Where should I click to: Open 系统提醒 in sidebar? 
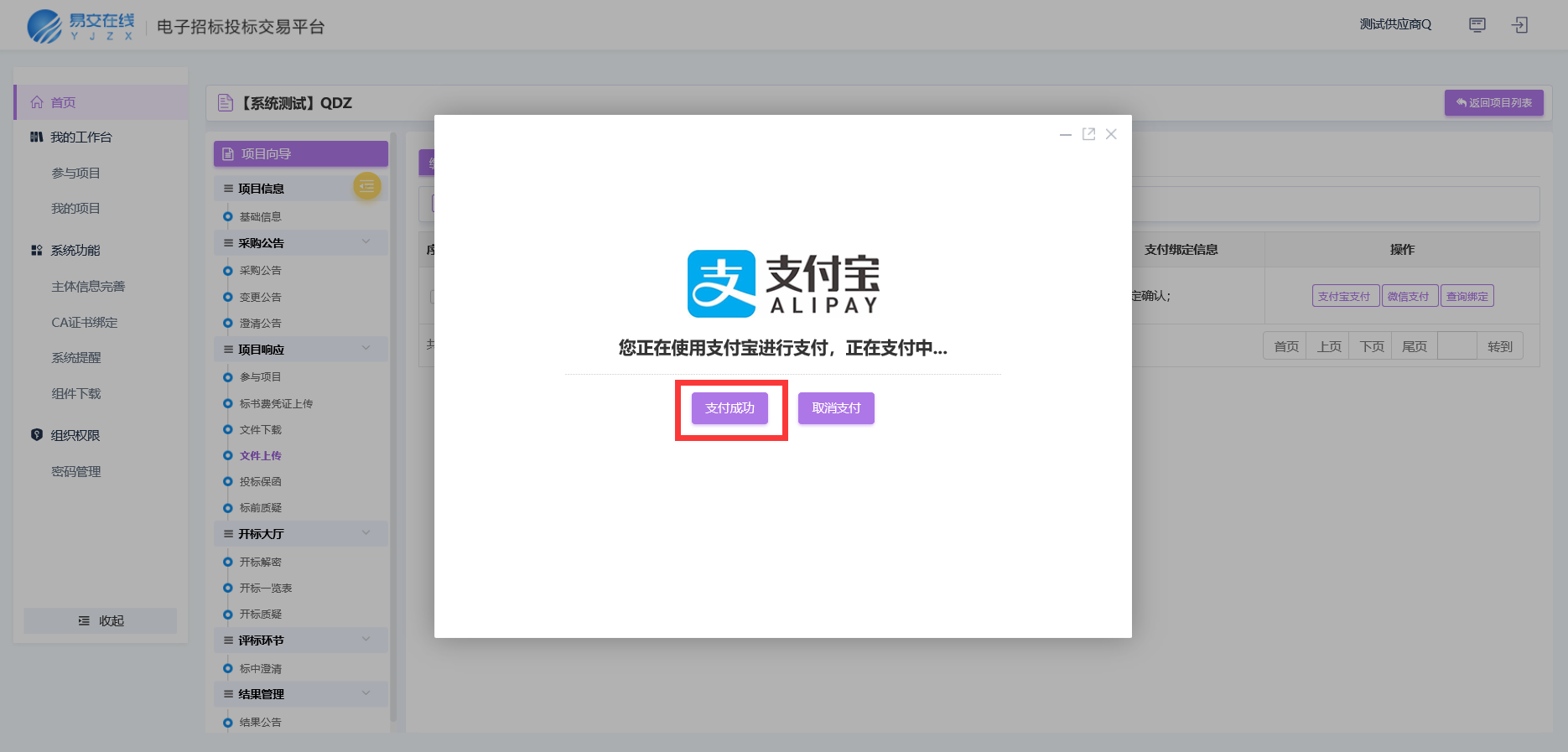75,357
